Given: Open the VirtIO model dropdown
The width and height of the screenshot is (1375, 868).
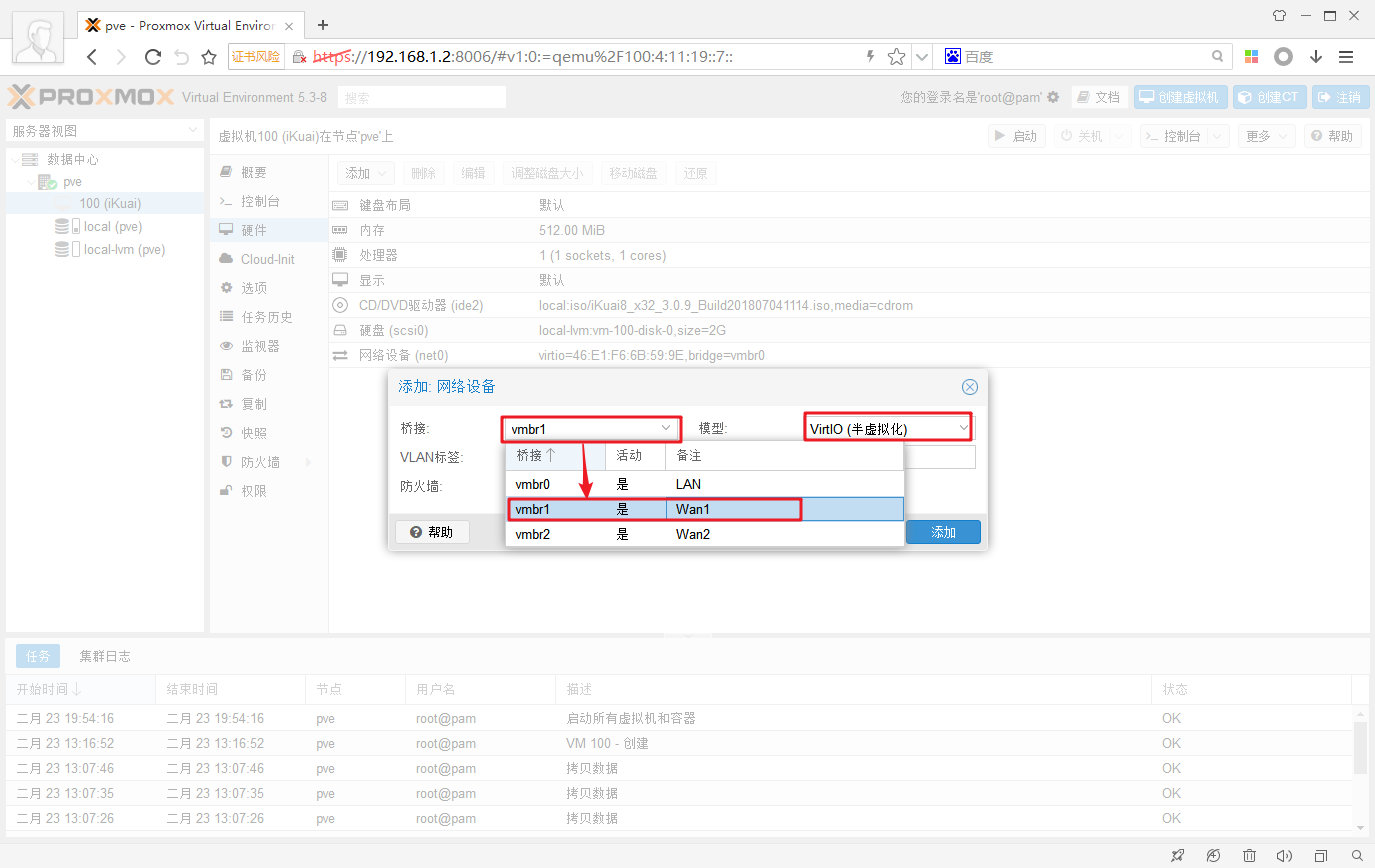Looking at the screenshot, I should [x=888, y=429].
